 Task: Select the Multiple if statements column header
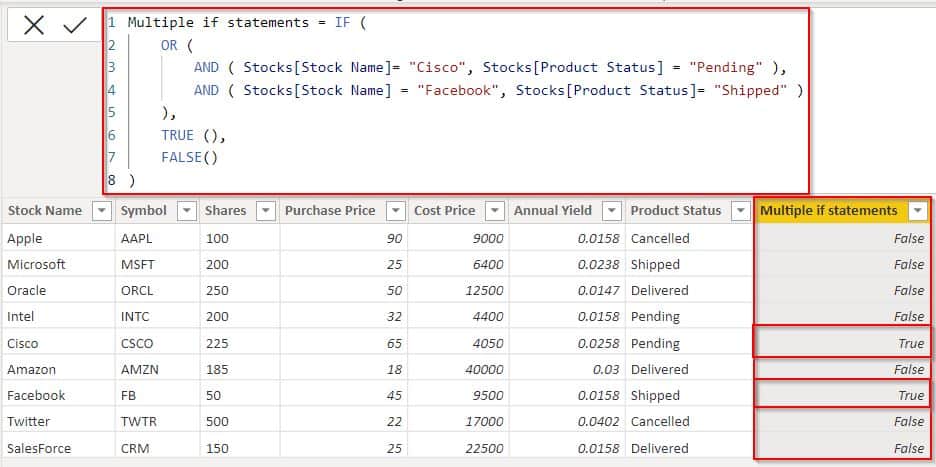(x=829, y=211)
